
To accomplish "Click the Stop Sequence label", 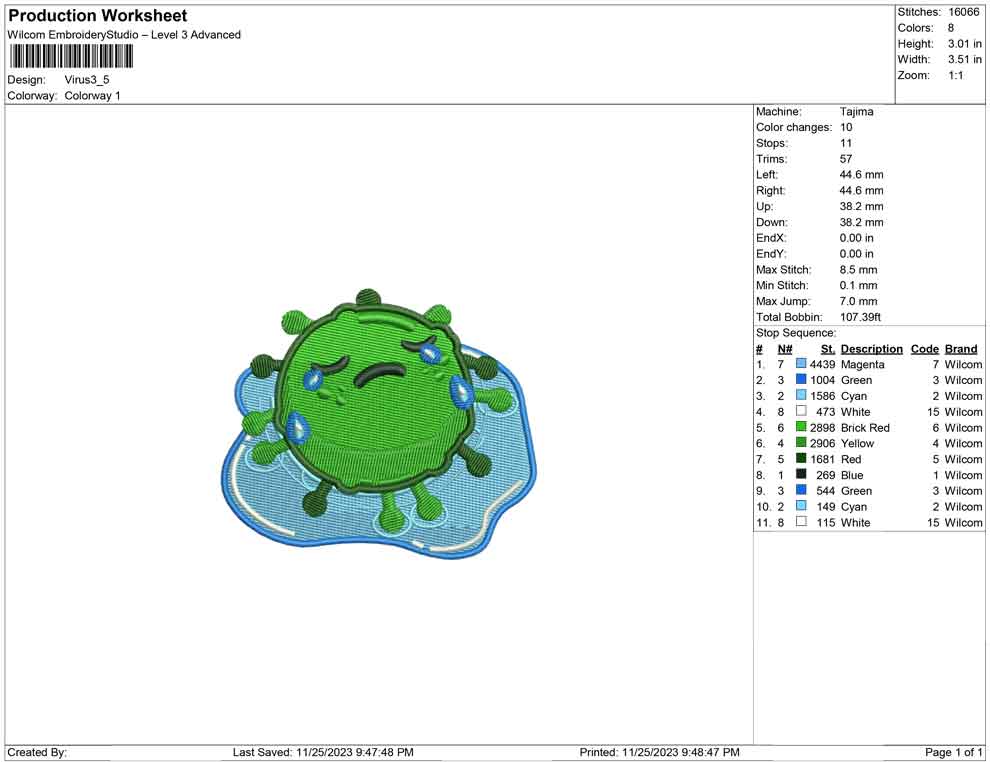I will (x=796, y=333).
